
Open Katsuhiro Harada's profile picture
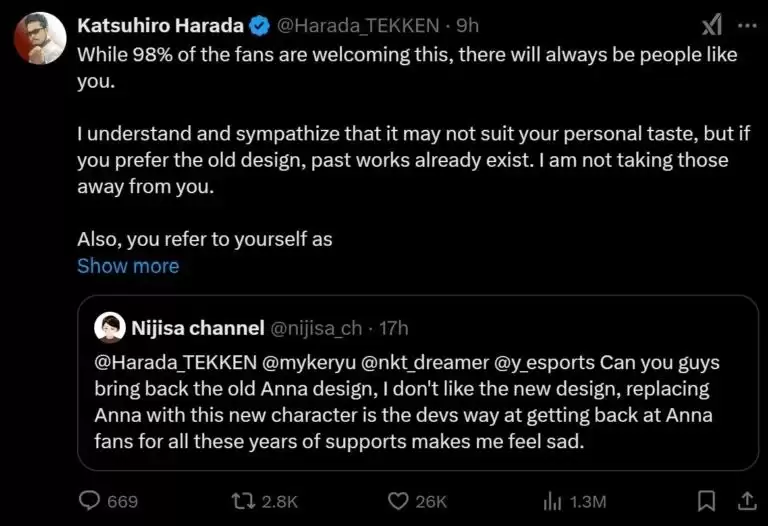(x=40, y=40)
